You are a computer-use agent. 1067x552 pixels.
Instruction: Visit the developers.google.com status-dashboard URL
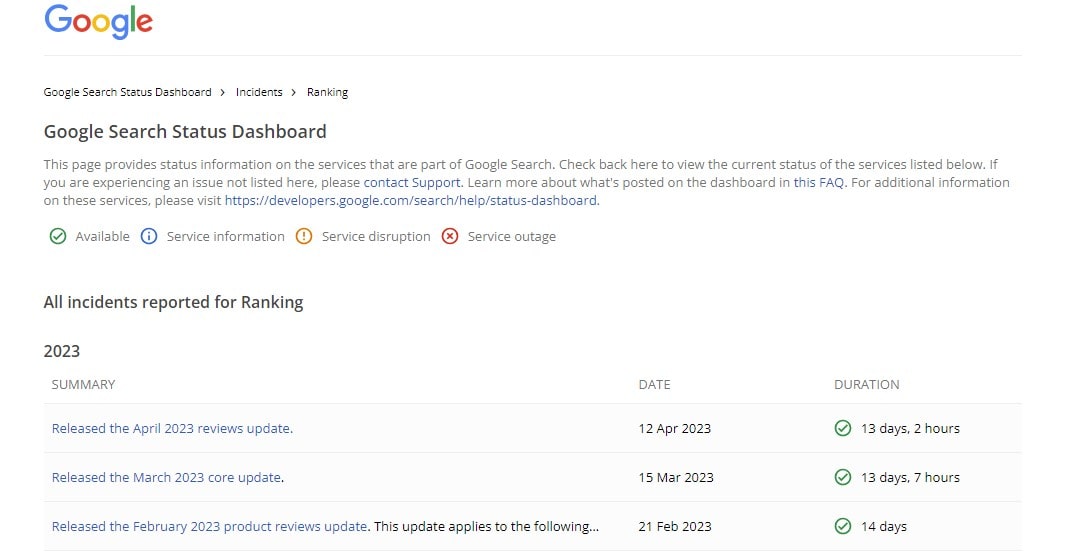tap(411, 201)
